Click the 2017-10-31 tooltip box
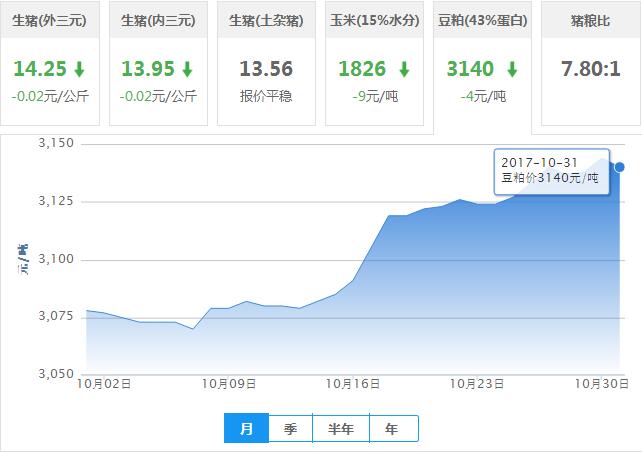Viewport: 642px width, 452px height. 552,171
